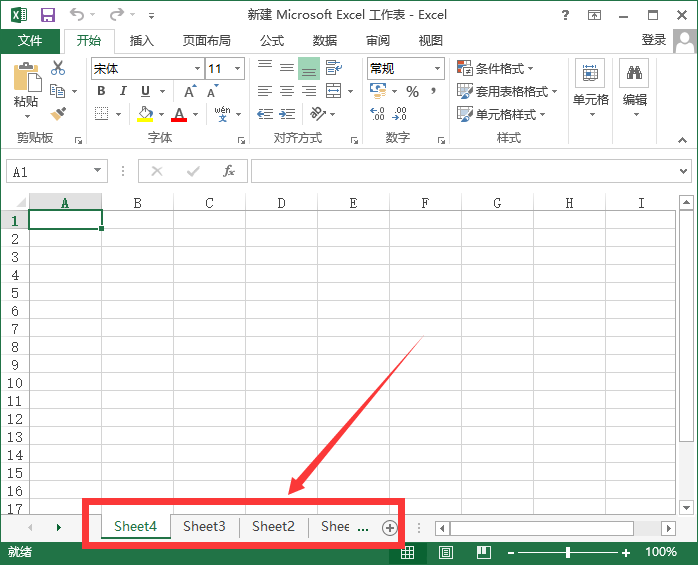Switch to the 公式 ribbon tab

click(272, 41)
